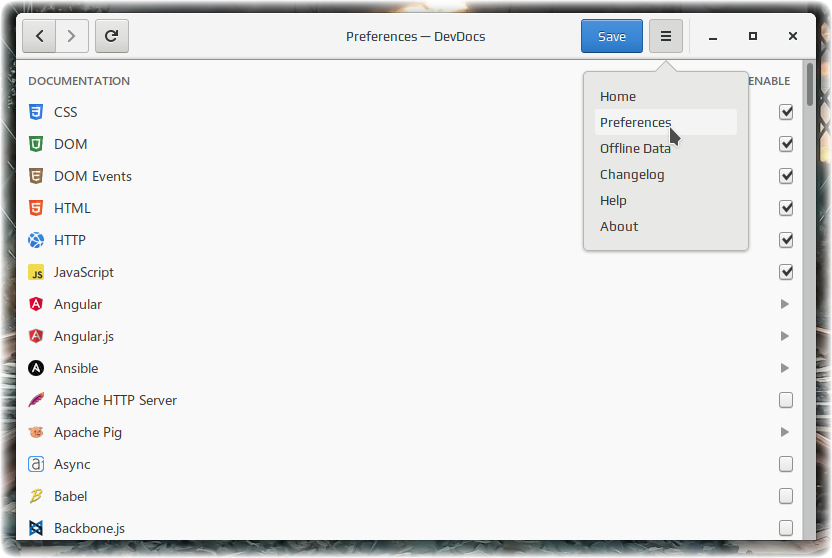Expand the Angular.js versions arrow
The image size is (832, 558).
(x=785, y=336)
